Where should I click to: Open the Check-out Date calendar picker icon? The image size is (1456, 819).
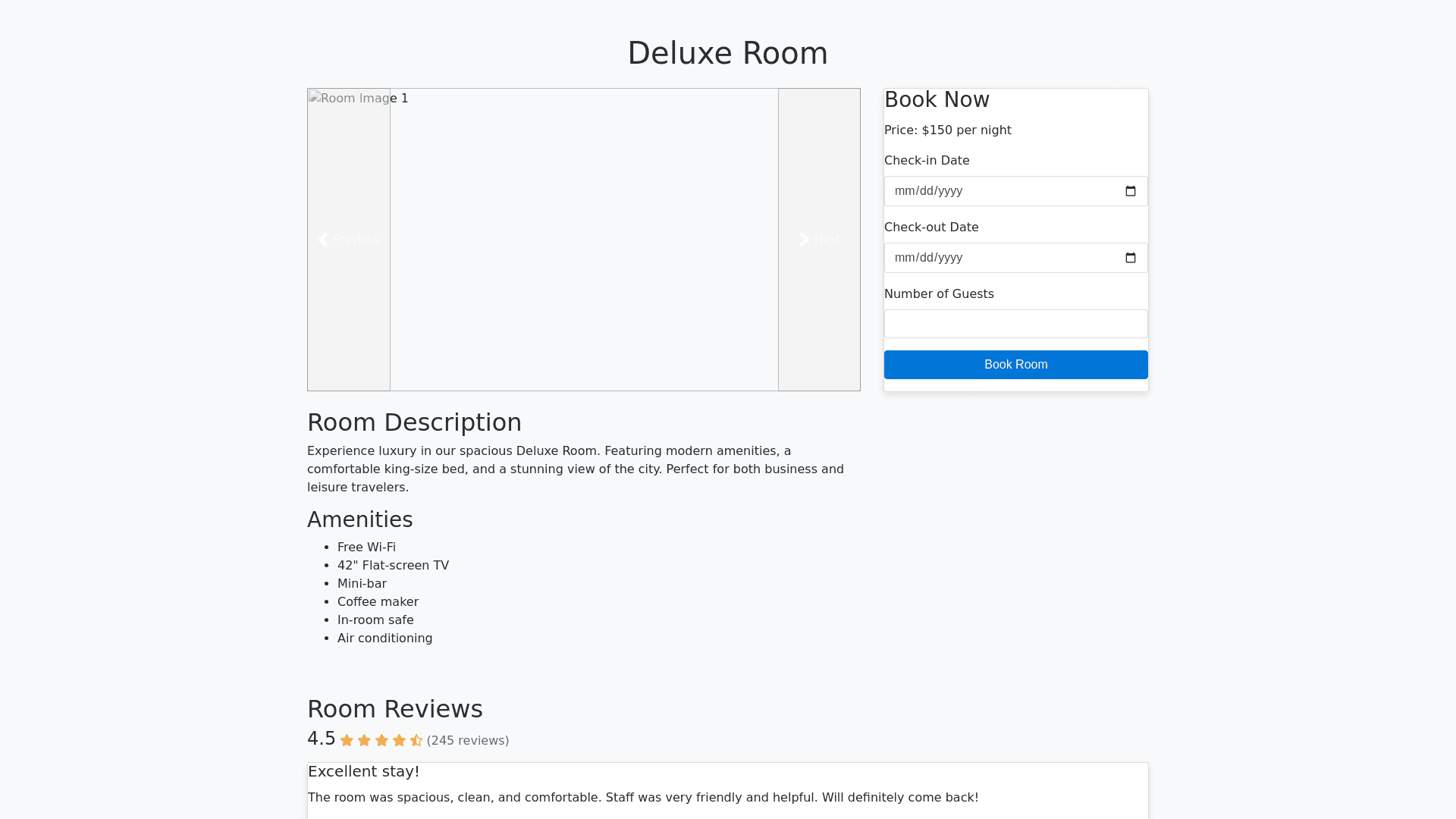1130,258
